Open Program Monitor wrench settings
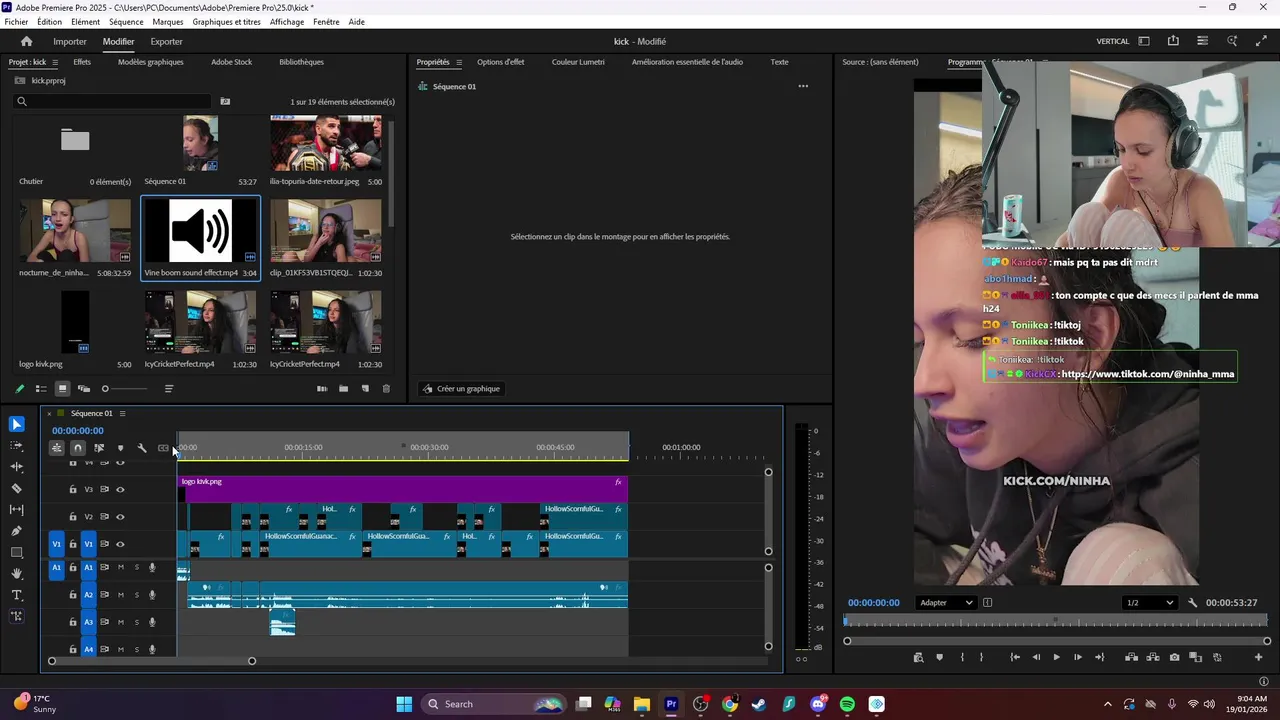 point(1192,603)
